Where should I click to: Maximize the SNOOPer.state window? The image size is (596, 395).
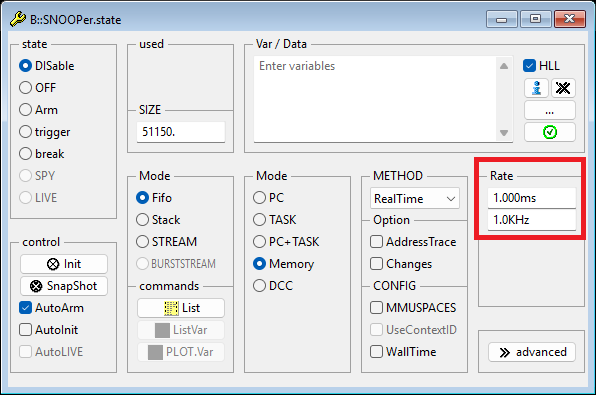point(536,19)
